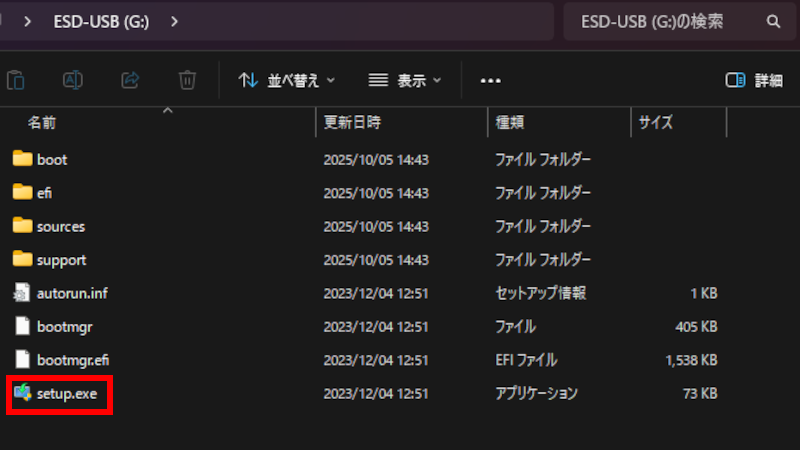Click the delete trash can icon

click(x=187, y=80)
